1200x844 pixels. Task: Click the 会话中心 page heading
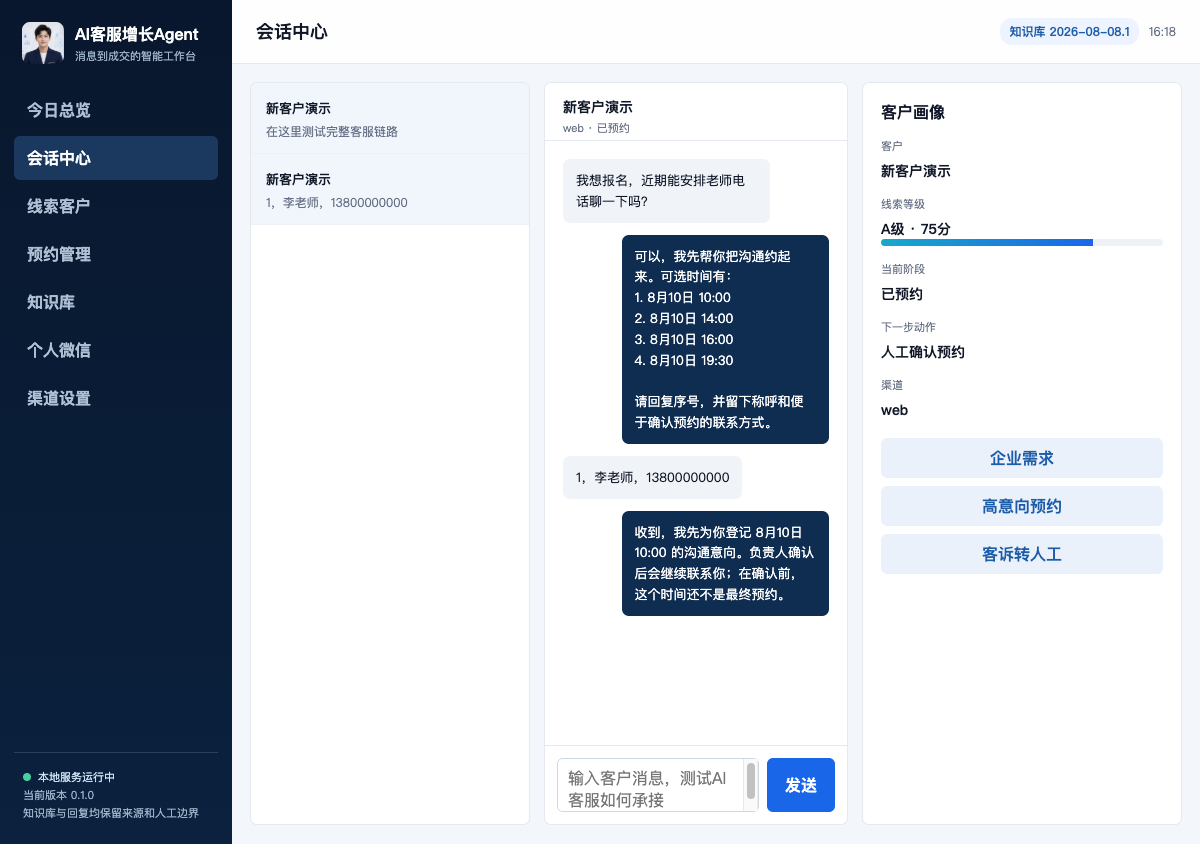[292, 32]
